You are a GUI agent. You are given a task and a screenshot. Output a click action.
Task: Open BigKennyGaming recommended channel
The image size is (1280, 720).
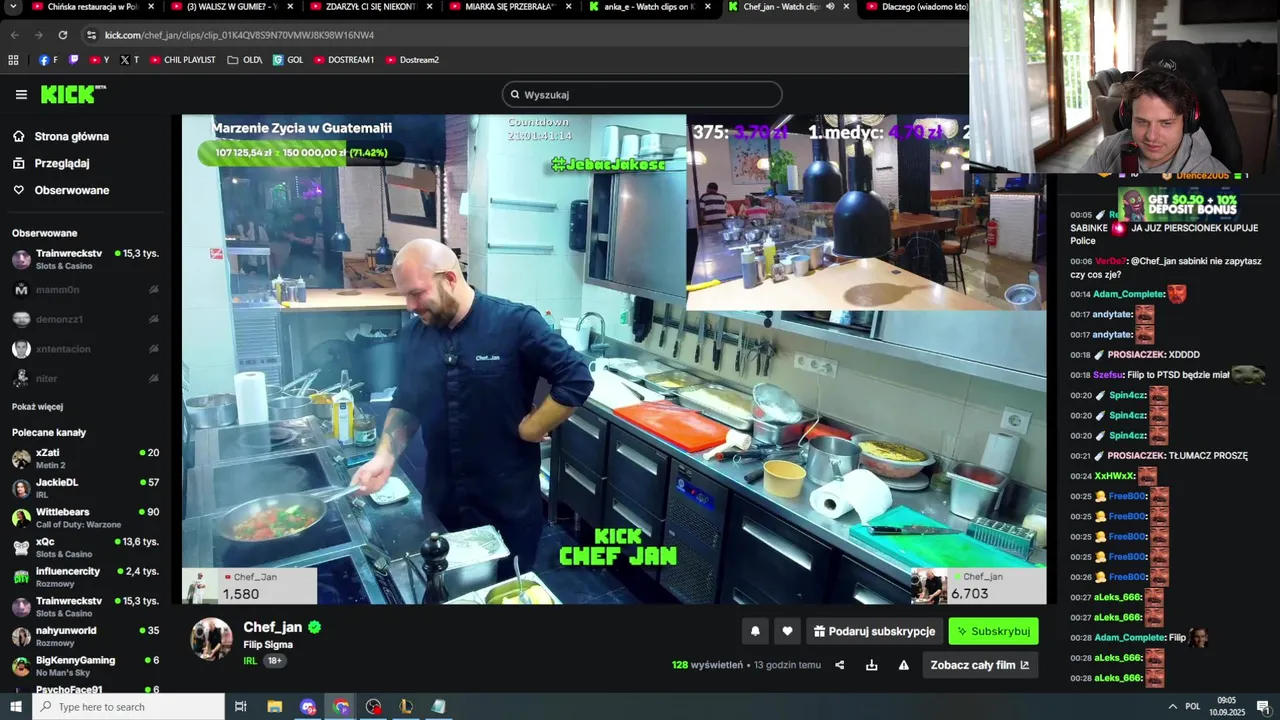tap(85, 666)
